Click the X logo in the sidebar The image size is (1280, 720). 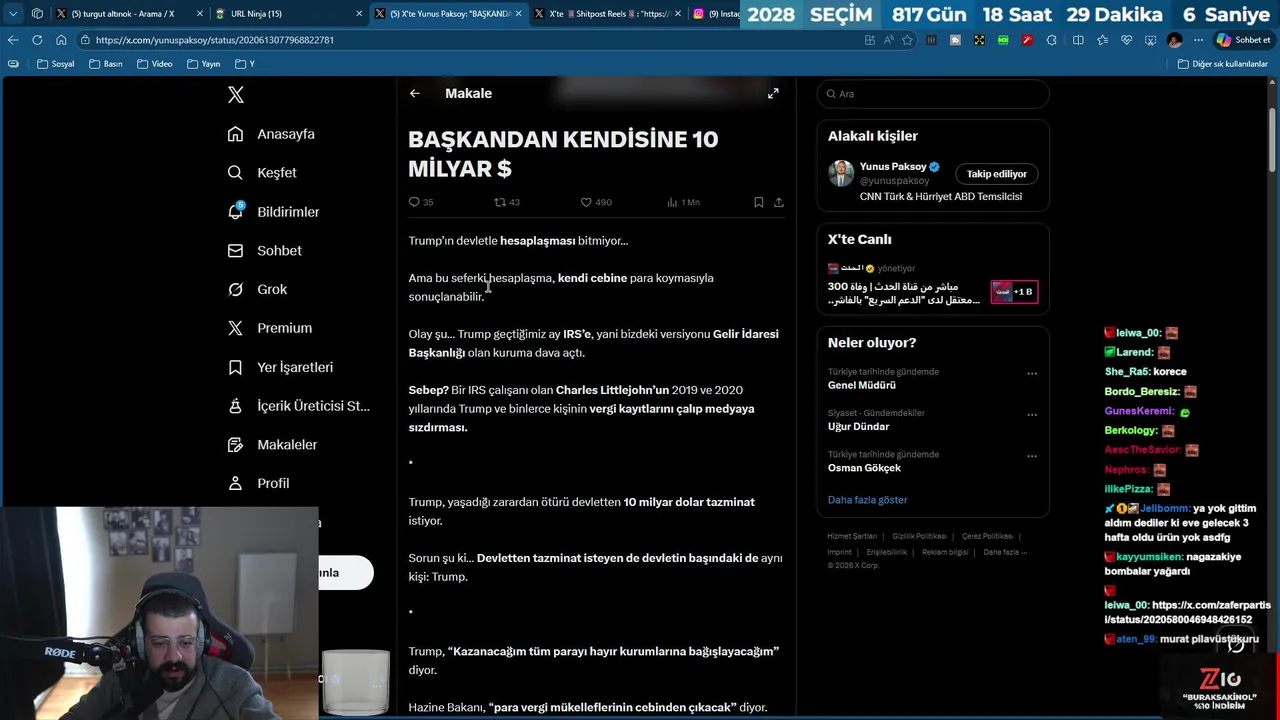pyautogui.click(x=236, y=95)
